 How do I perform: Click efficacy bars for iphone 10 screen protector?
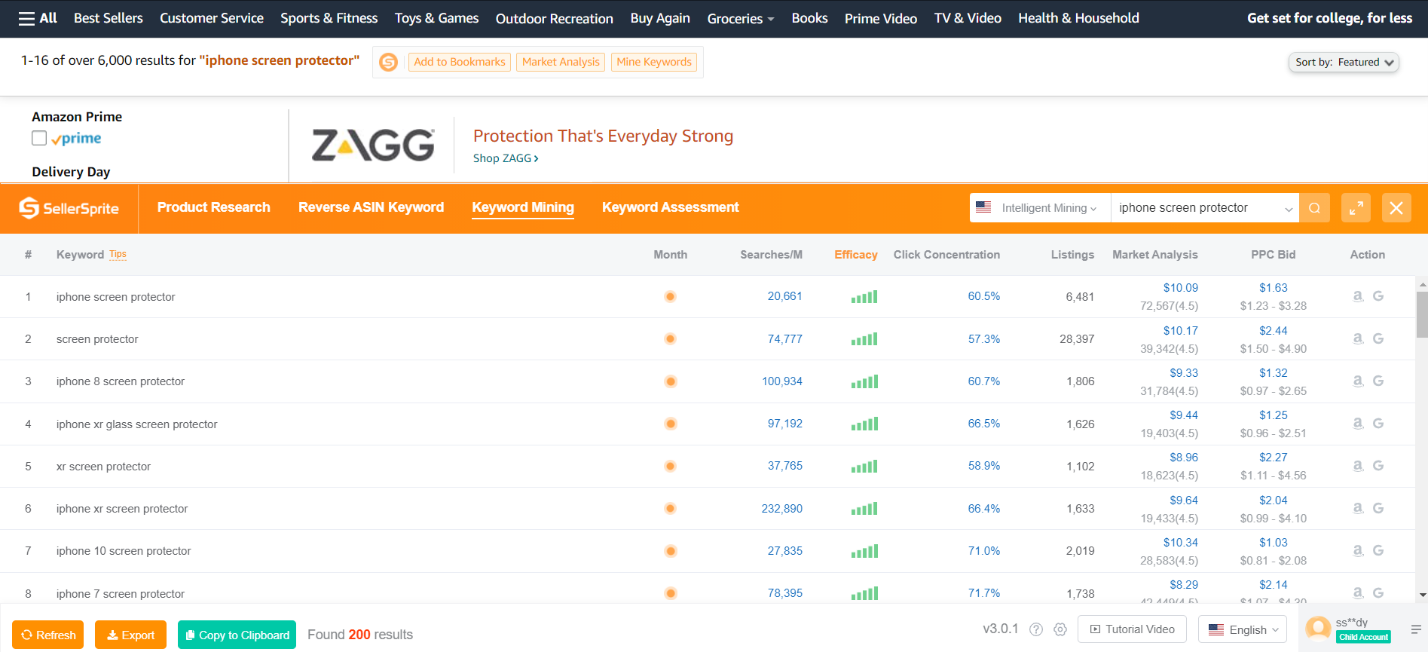(x=864, y=551)
